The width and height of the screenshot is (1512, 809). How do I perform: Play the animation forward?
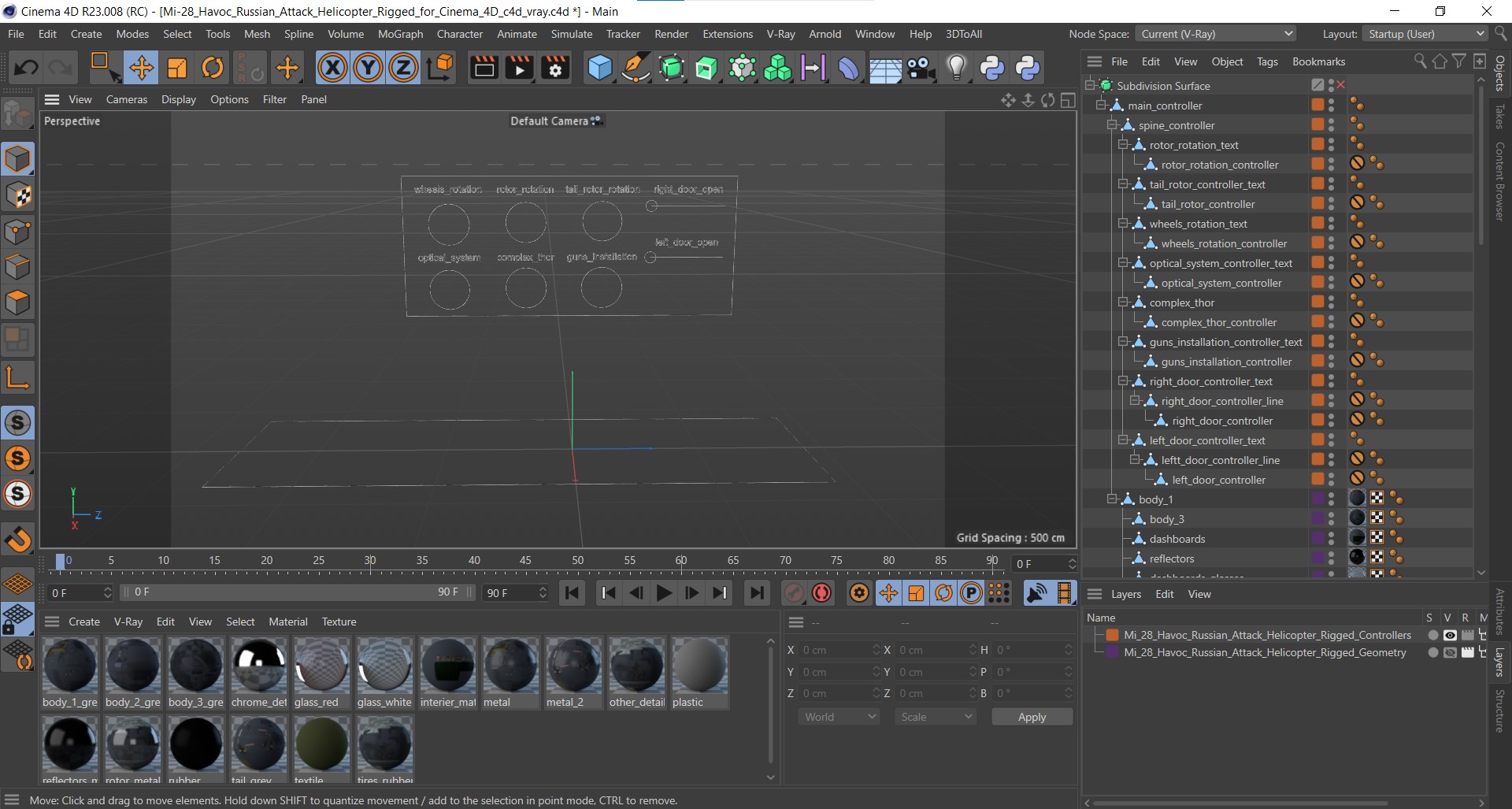coord(664,592)
